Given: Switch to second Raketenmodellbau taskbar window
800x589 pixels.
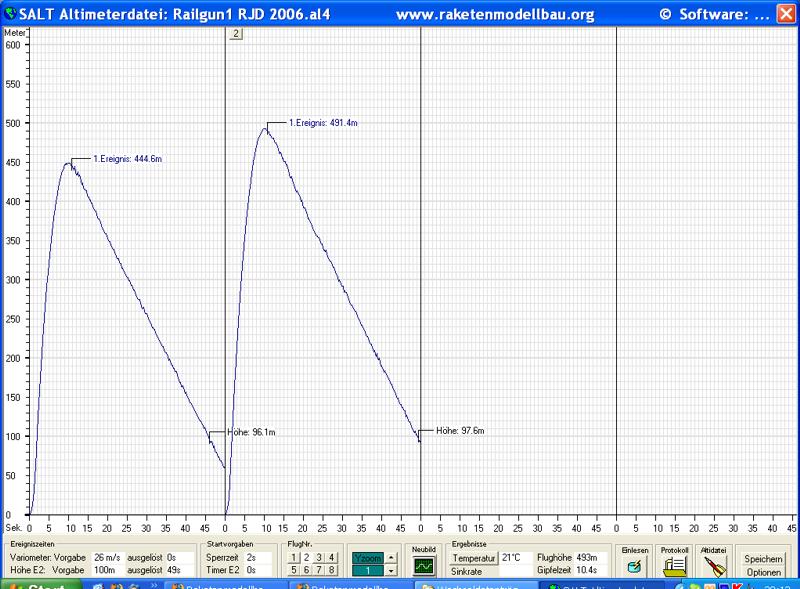Looking at the screenshot, I should 351,585.
